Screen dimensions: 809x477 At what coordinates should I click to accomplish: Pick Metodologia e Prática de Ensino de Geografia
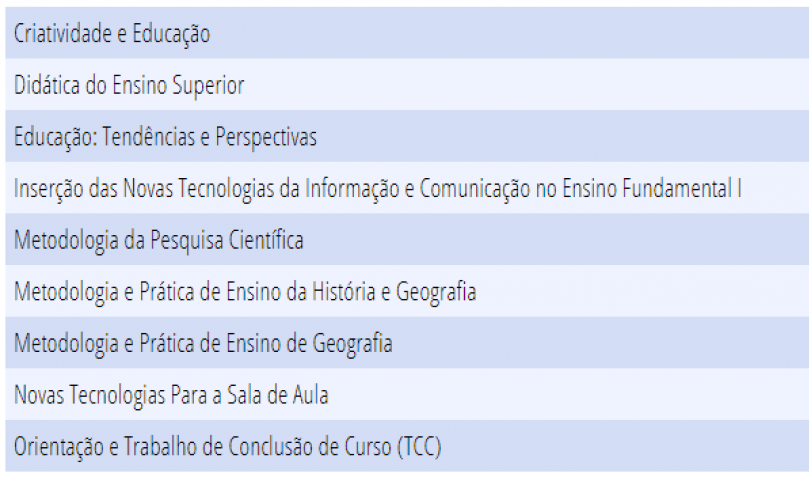407,342
